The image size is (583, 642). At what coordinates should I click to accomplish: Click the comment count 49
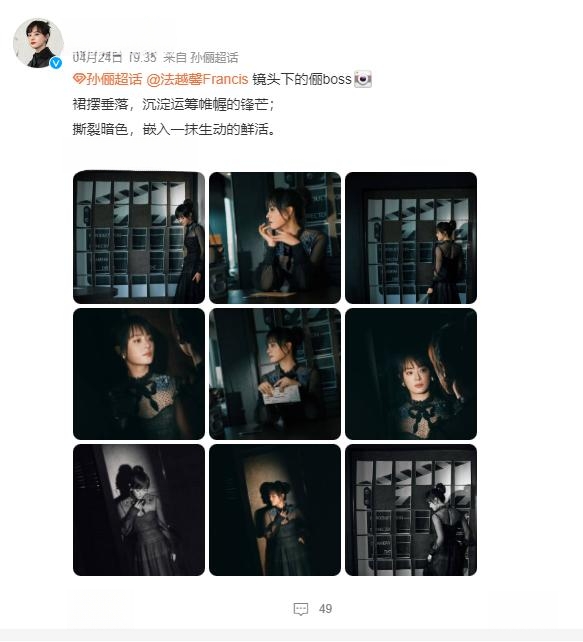tap(325, 608)
